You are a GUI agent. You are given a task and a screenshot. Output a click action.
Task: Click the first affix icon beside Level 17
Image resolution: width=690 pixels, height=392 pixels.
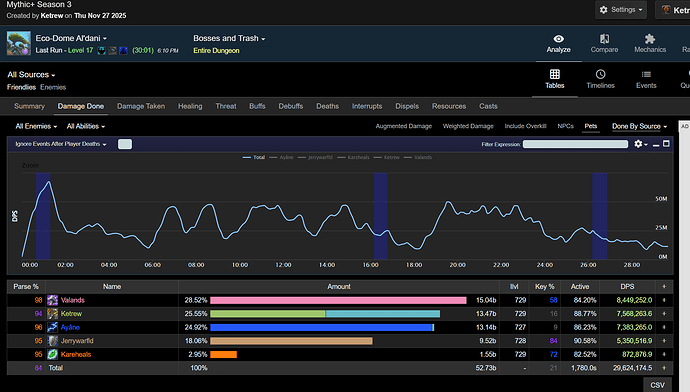pos(102,51)
